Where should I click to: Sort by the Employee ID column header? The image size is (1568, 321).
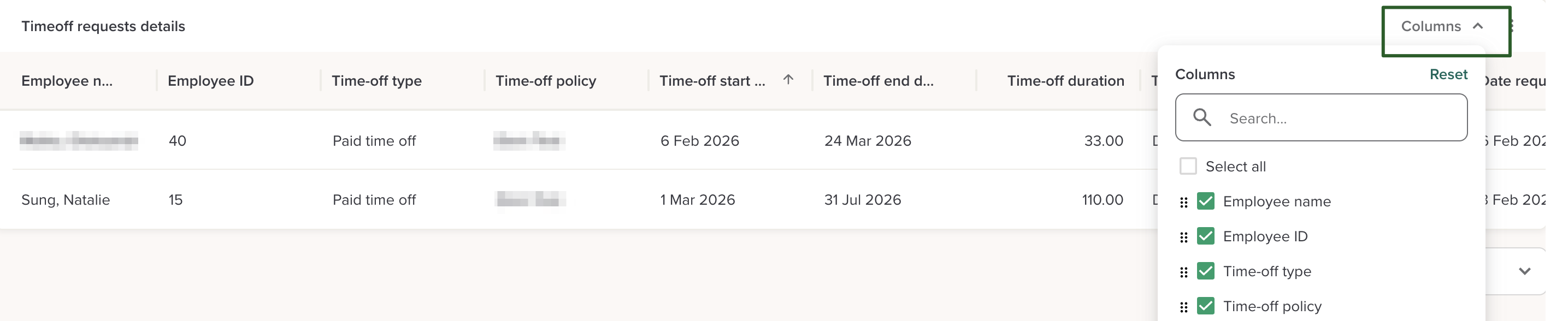(210, 81)
